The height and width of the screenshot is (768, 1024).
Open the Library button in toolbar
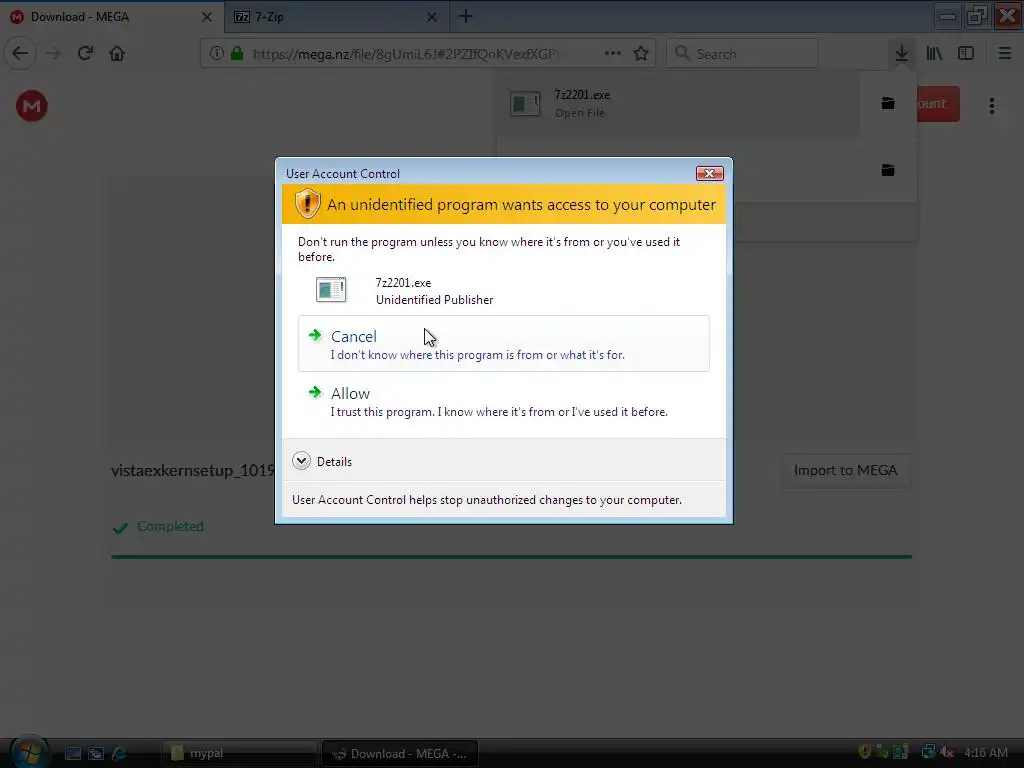pyautogui.click(x=934, y=54)
